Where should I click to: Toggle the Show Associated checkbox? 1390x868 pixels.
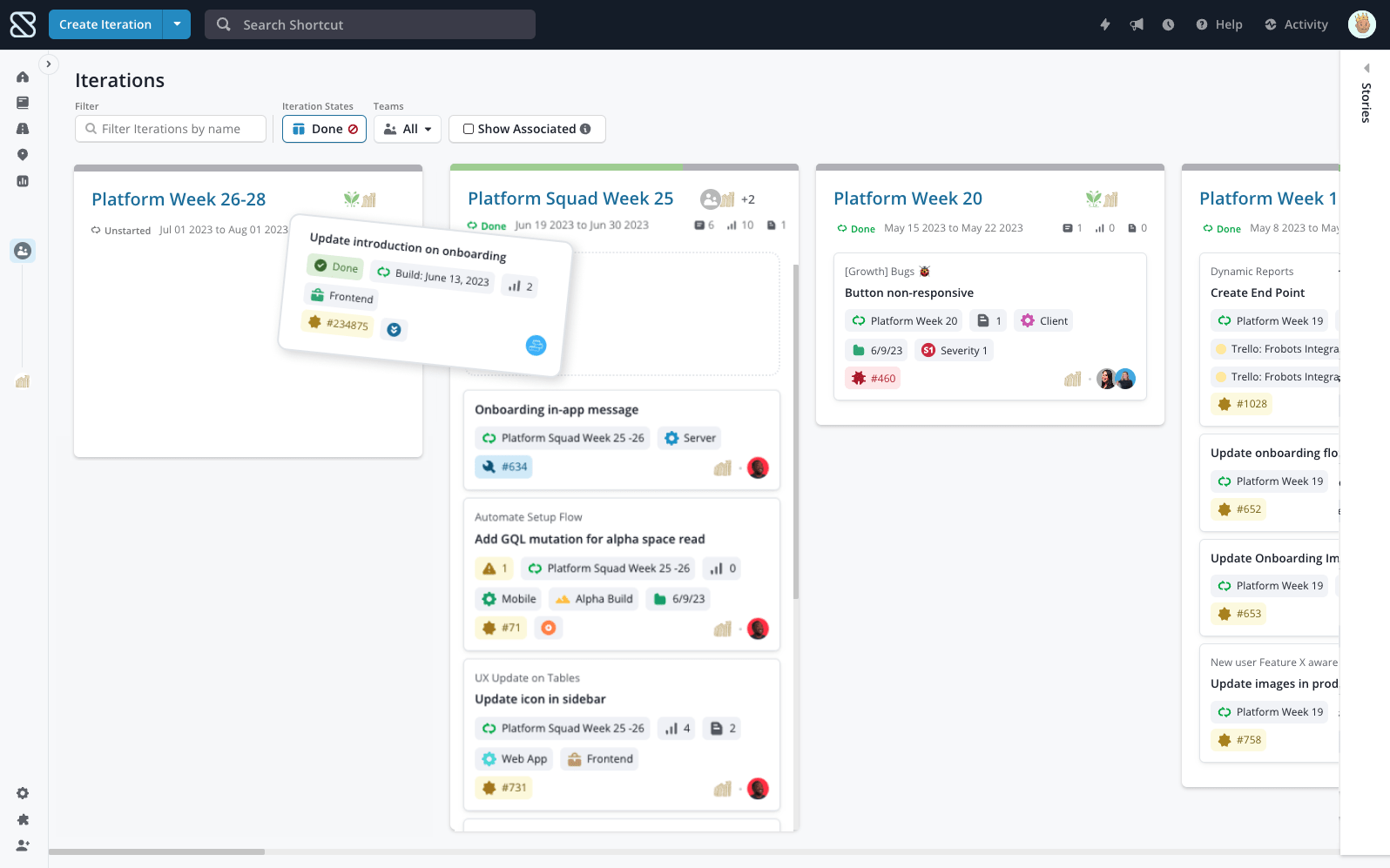coord(469,129)
